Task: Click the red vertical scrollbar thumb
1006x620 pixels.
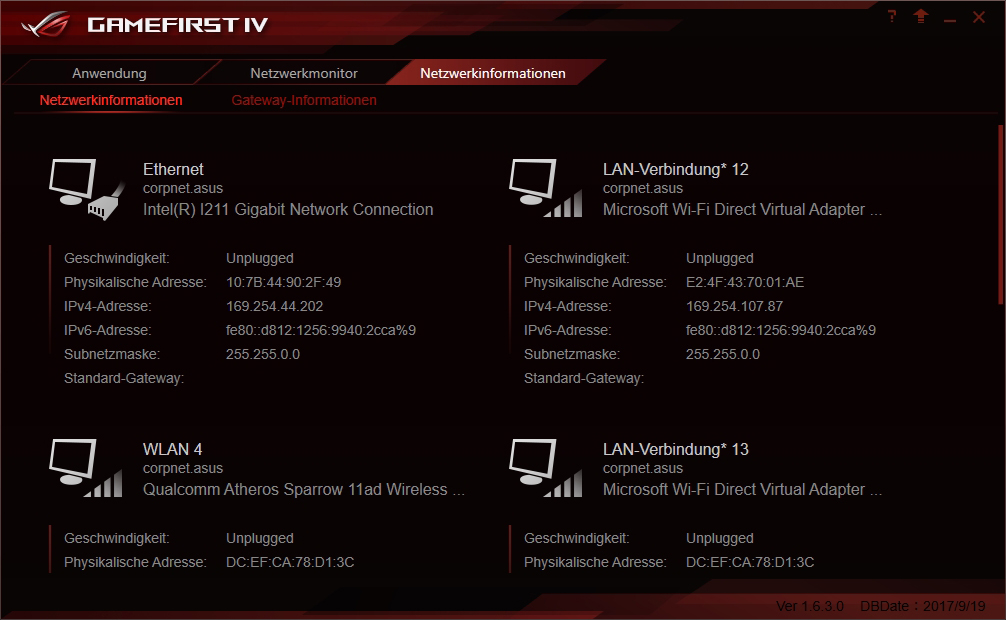Action: 1001,214
